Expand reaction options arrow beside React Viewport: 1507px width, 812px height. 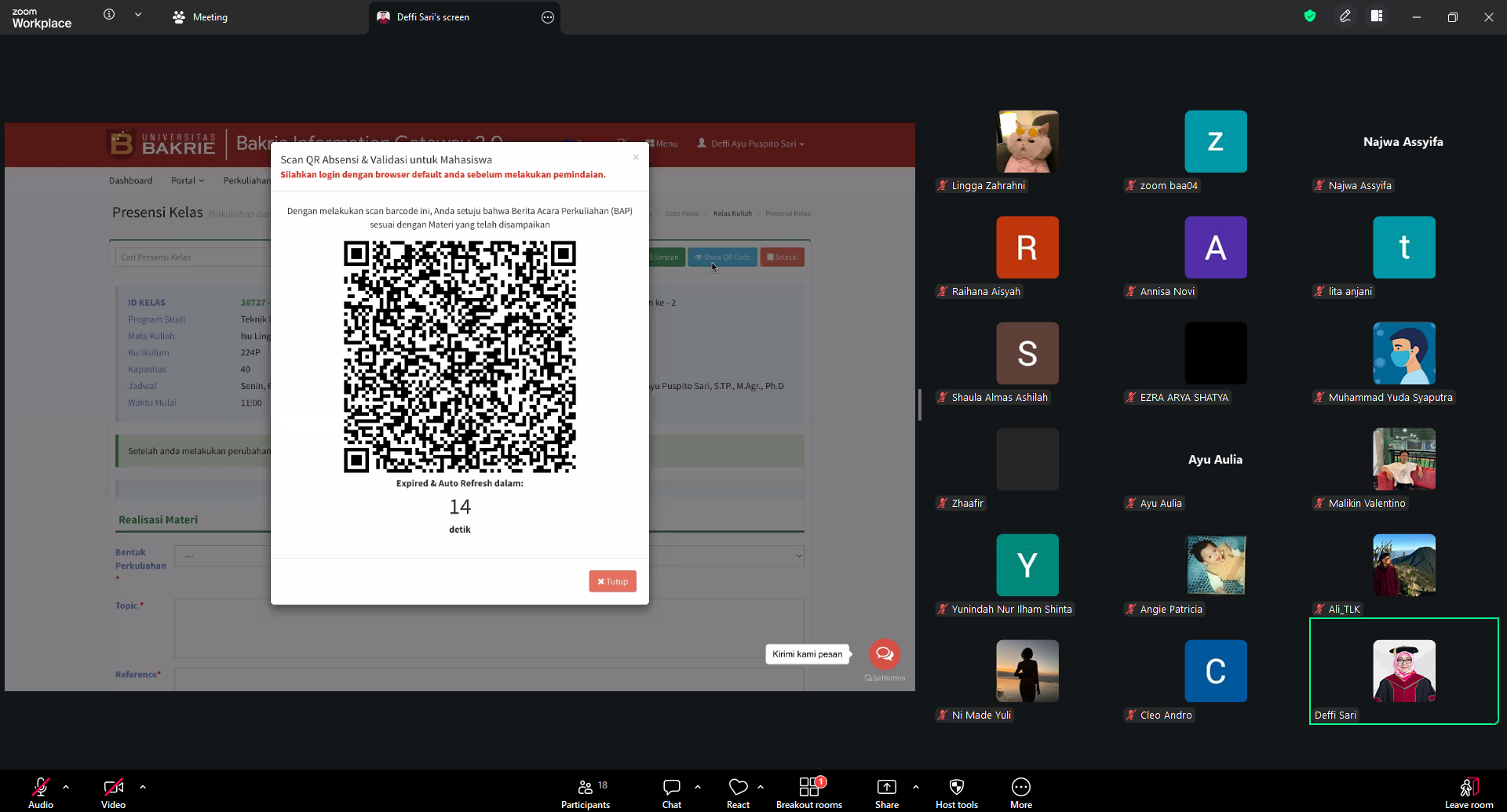[x=761, y=786]
